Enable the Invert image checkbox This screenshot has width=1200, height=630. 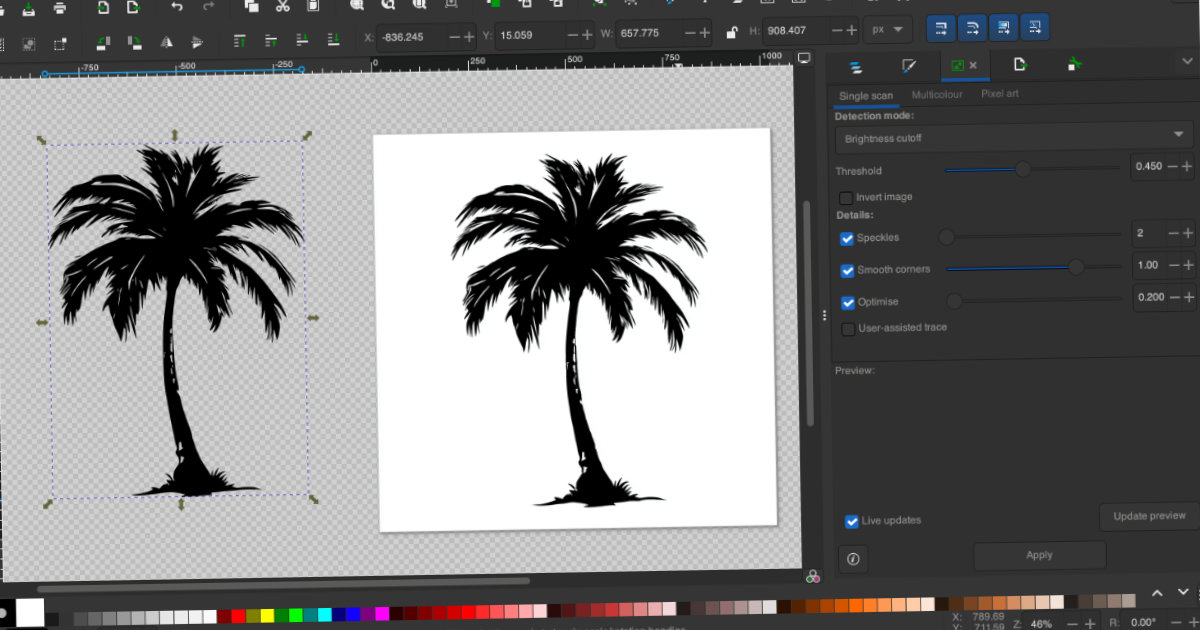(x=847, y=198)
